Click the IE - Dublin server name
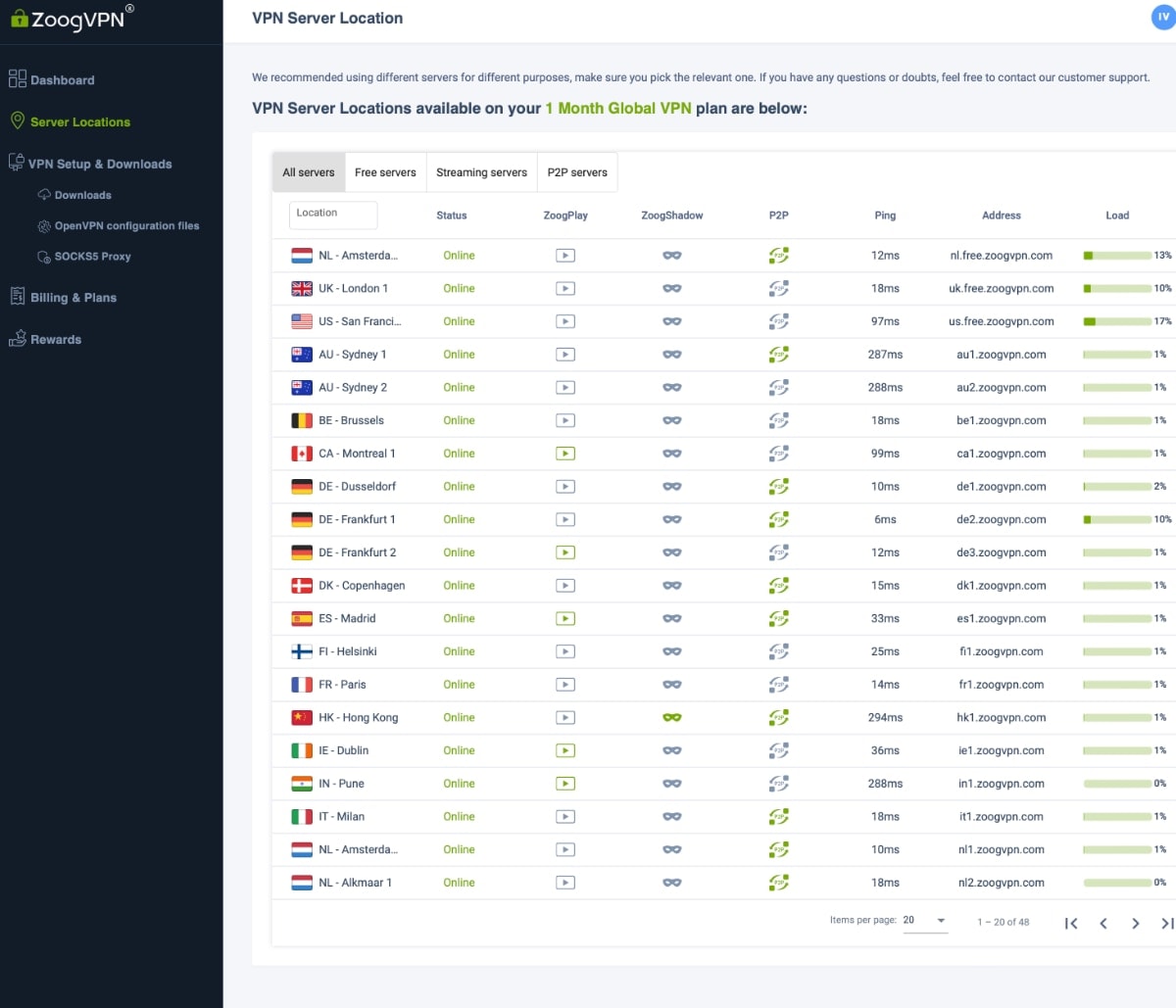Viewport: 1176px width, 1008px height. [344, 750]
